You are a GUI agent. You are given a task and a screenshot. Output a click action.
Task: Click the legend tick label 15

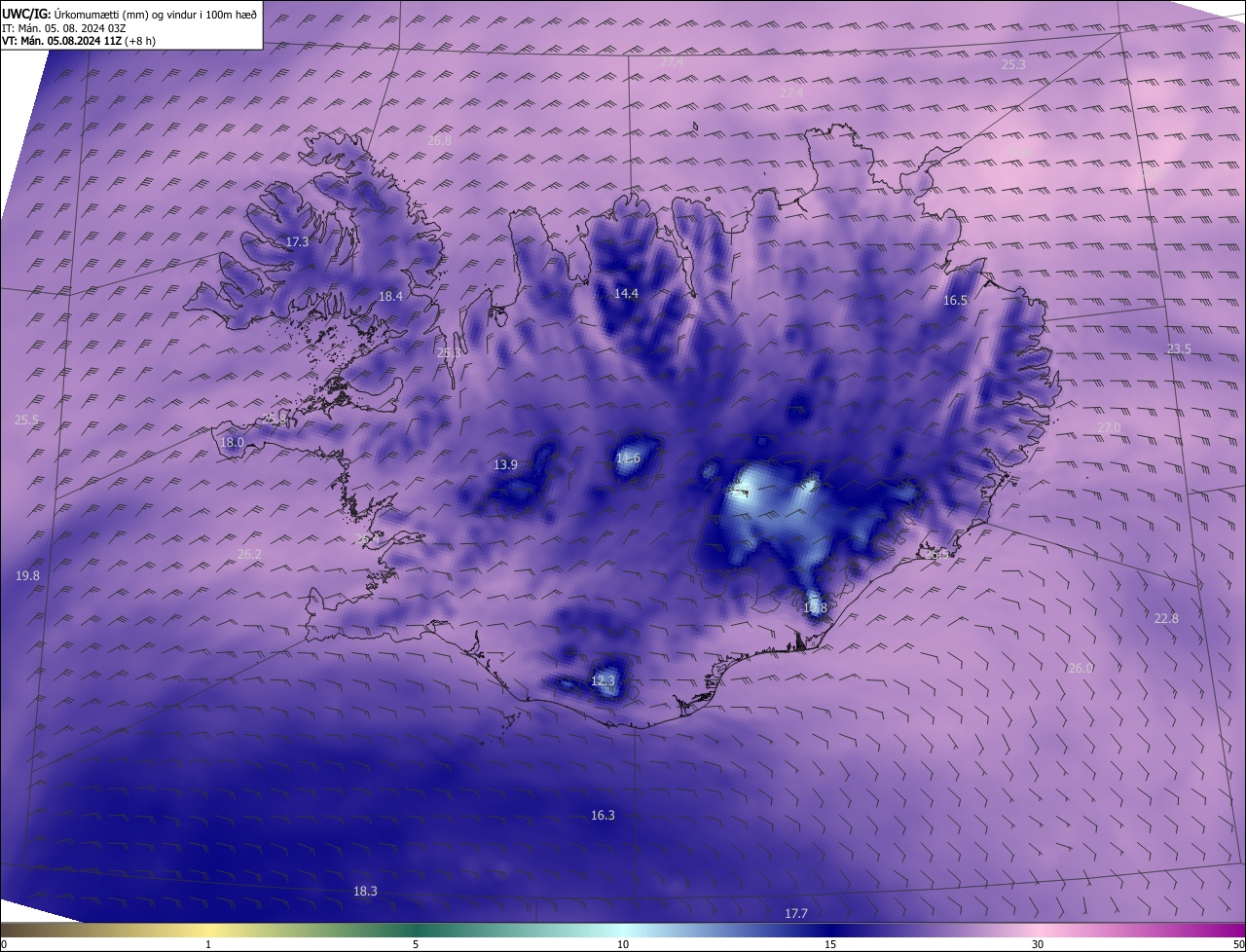tap(830, 944)
